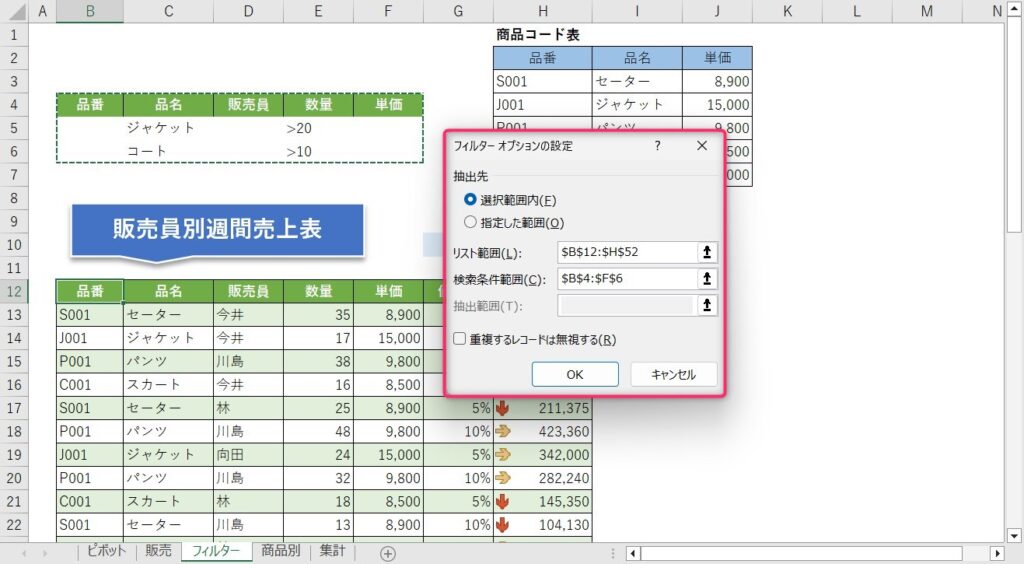This screenshot has height=564, width=1024.
Task: Click the range-select button beside 検索条件範囲
Action: pyautogui.click(x=707, y=279)
